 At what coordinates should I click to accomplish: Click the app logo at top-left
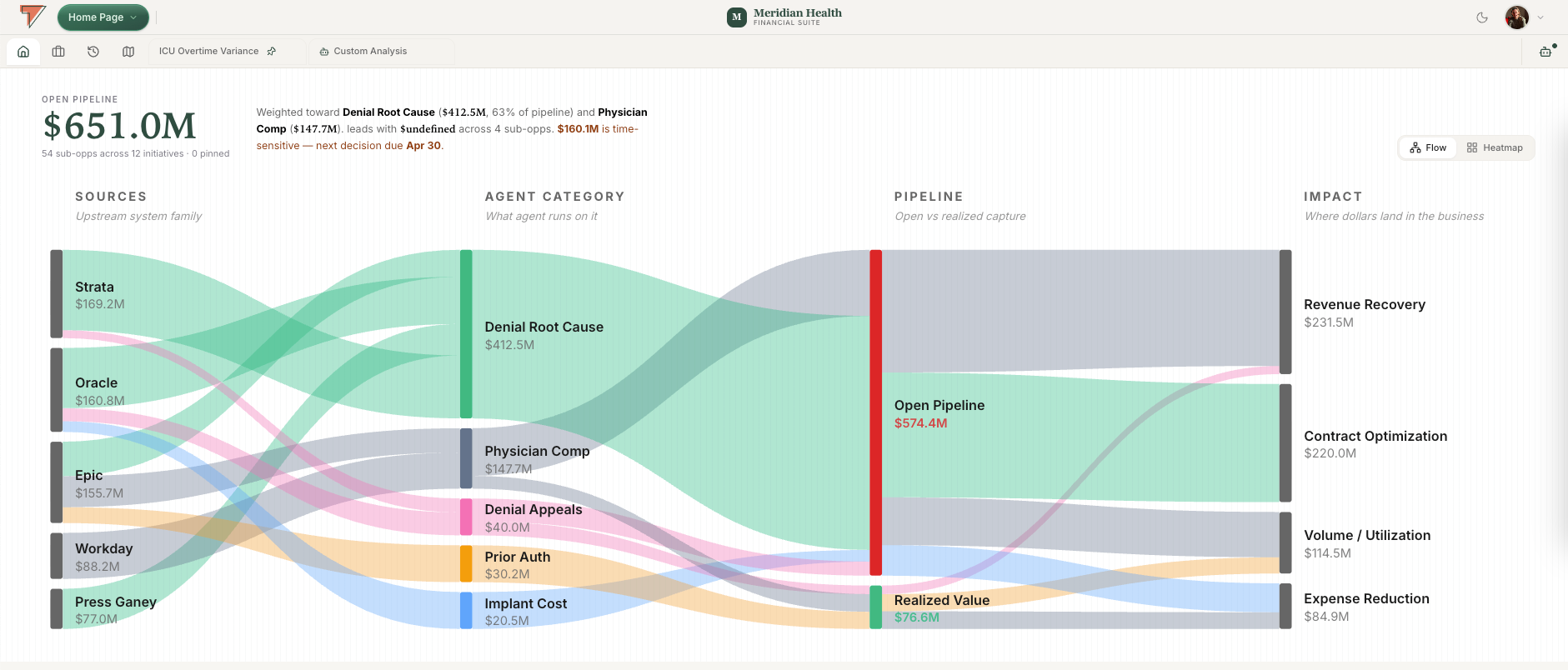(33, 17)
